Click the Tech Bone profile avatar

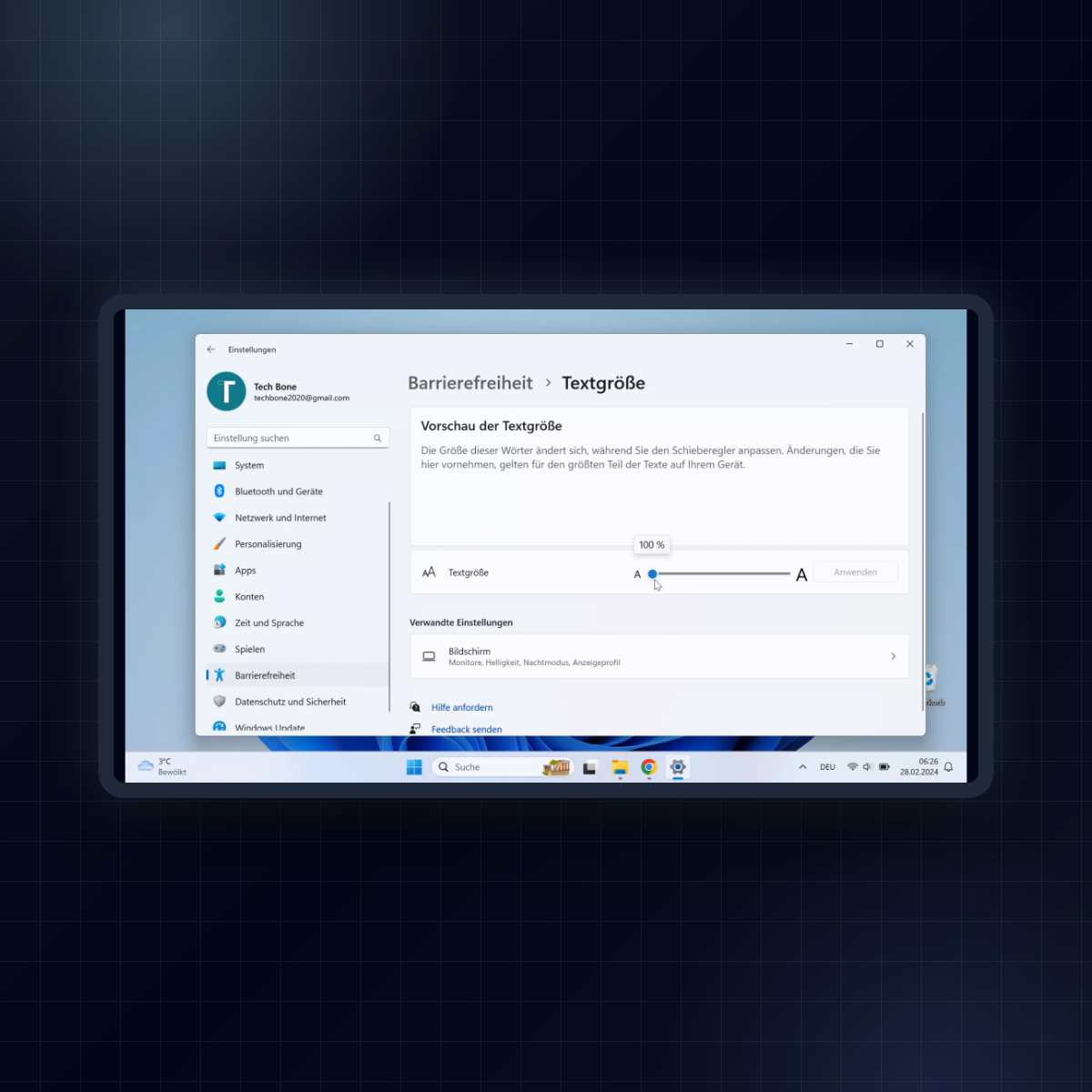(x=227, y=391)
